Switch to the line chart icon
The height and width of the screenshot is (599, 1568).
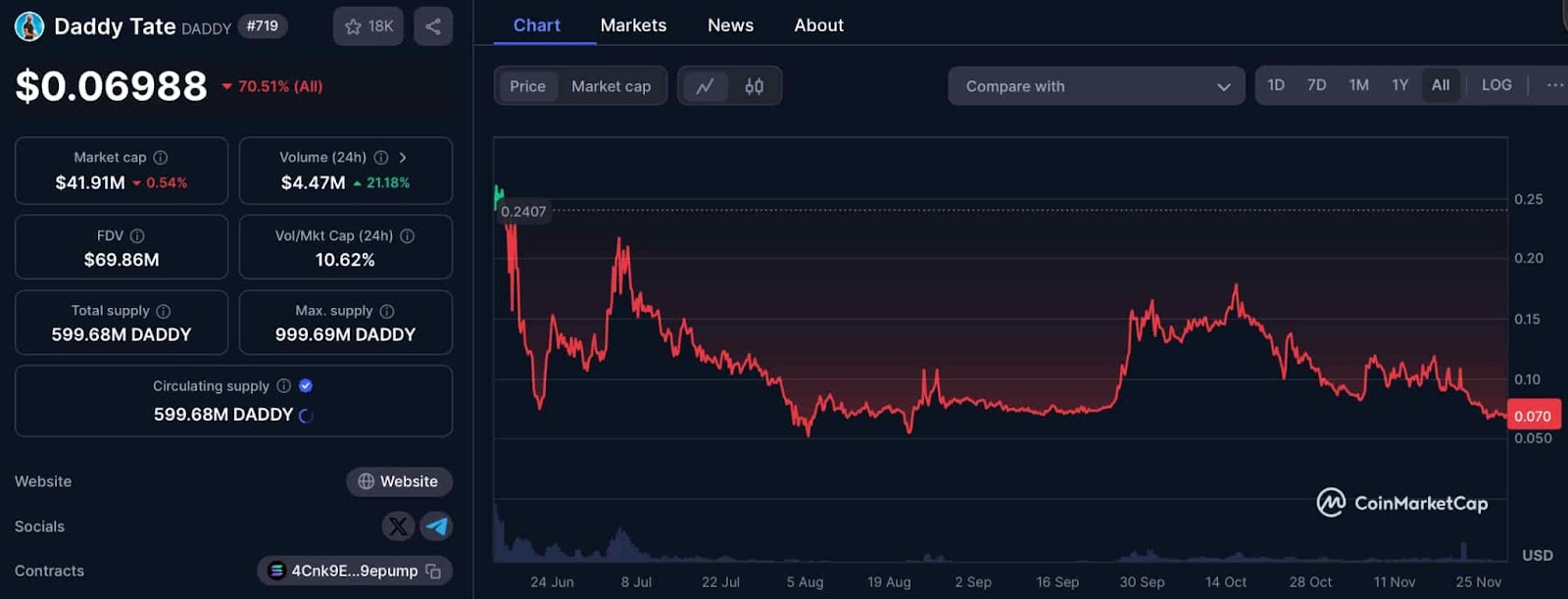[705, 86]
